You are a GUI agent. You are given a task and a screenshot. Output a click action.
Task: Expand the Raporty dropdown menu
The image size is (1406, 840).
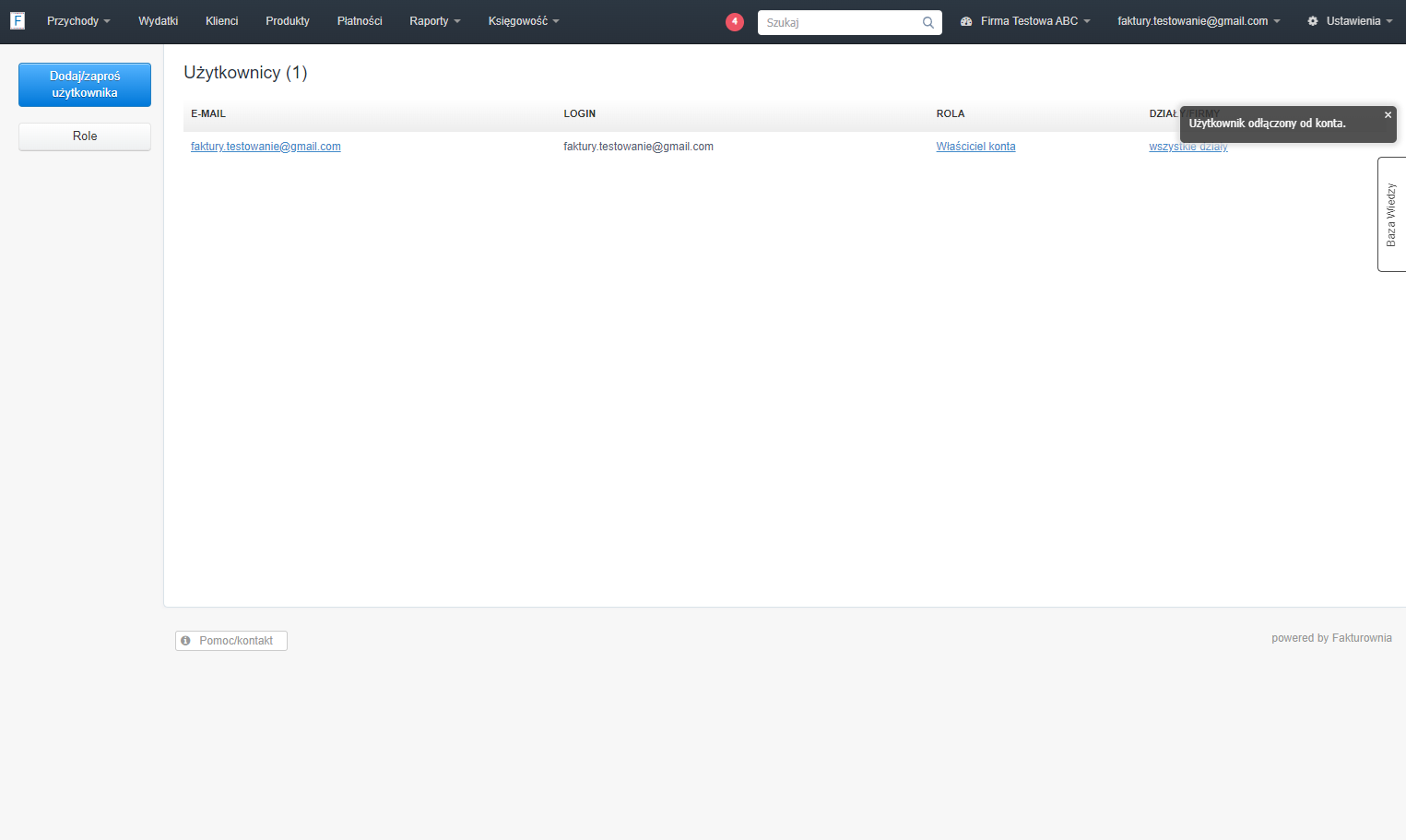pos(435,21)
